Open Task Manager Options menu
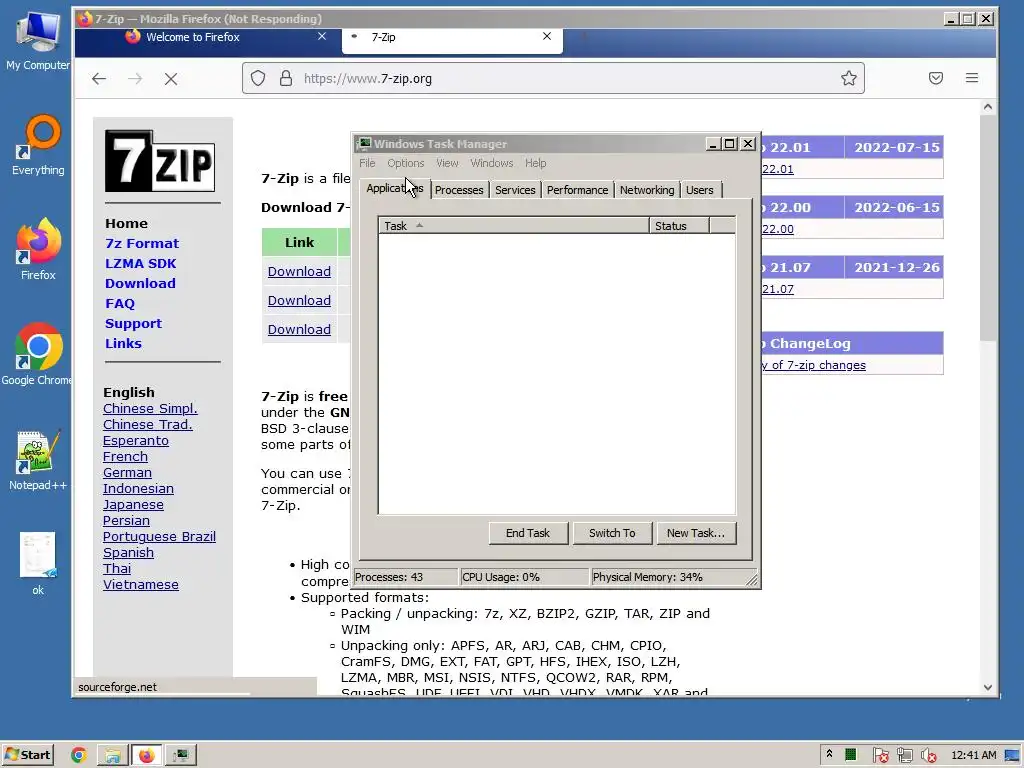1024x768 pixels. pos(406,163)
